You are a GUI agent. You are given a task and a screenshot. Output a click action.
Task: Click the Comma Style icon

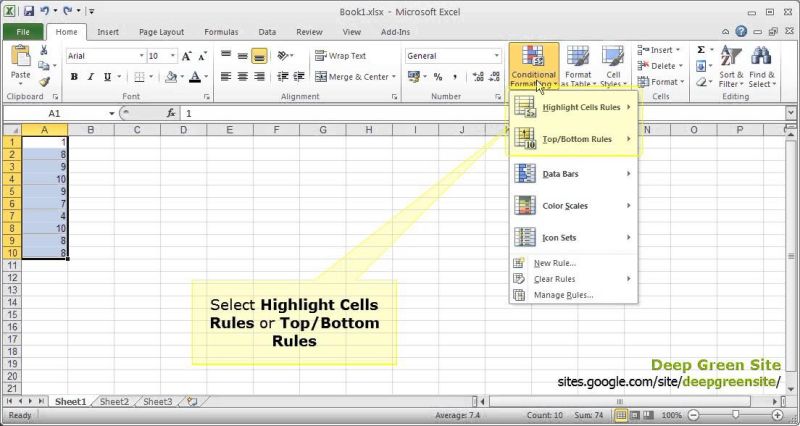click(x=455, y=77)
